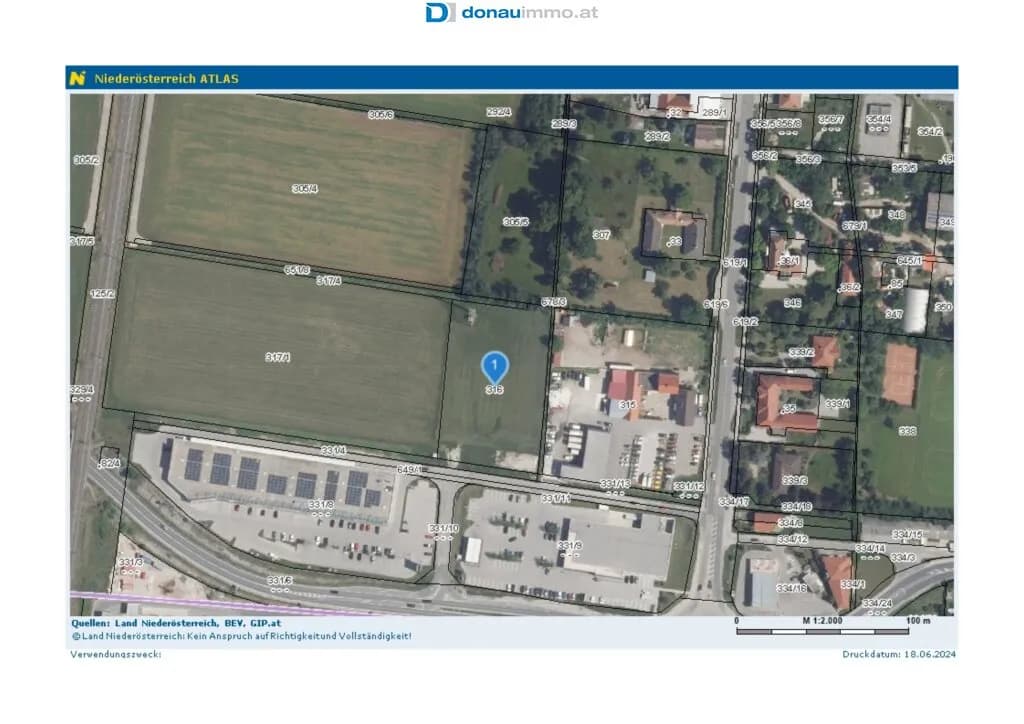Select parcel label 645/1
Image resolution: width=1024 pixels, height=724 pixels.
pos(909,260)
